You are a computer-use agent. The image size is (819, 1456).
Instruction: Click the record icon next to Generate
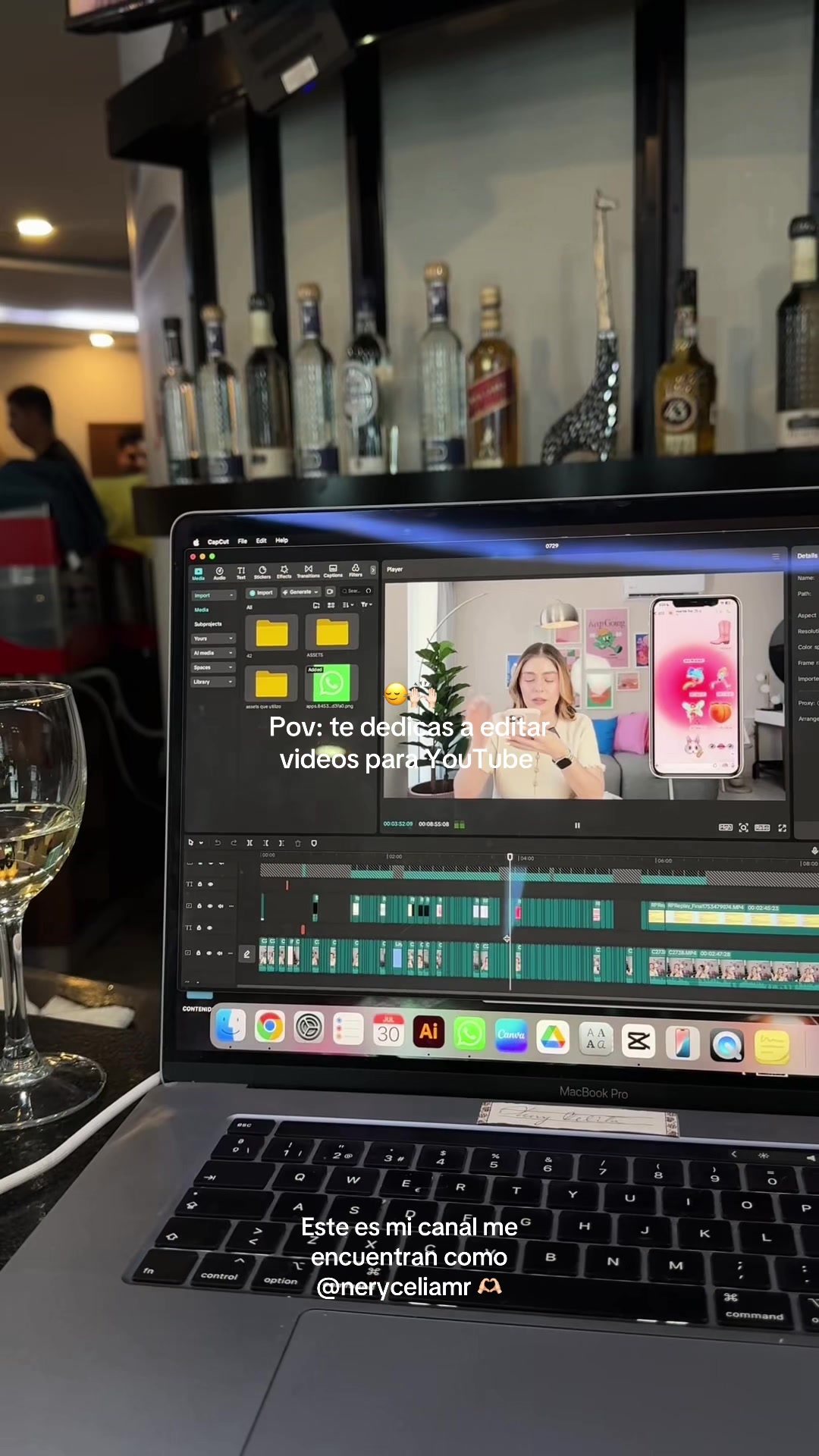330,591
